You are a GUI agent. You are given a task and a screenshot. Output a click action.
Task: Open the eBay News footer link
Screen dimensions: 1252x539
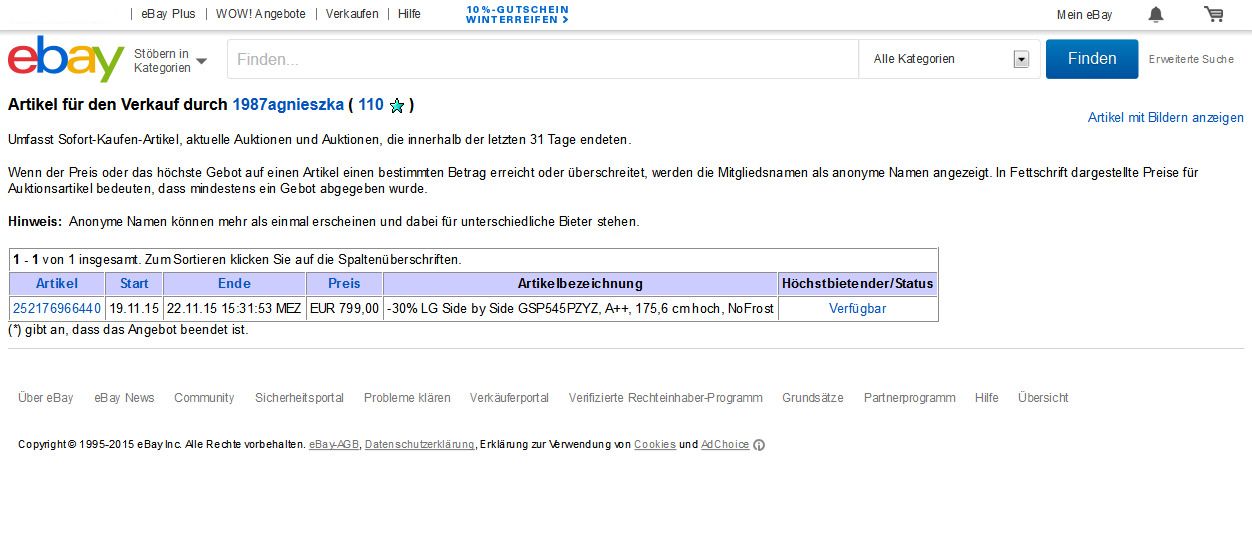[124, 397]
